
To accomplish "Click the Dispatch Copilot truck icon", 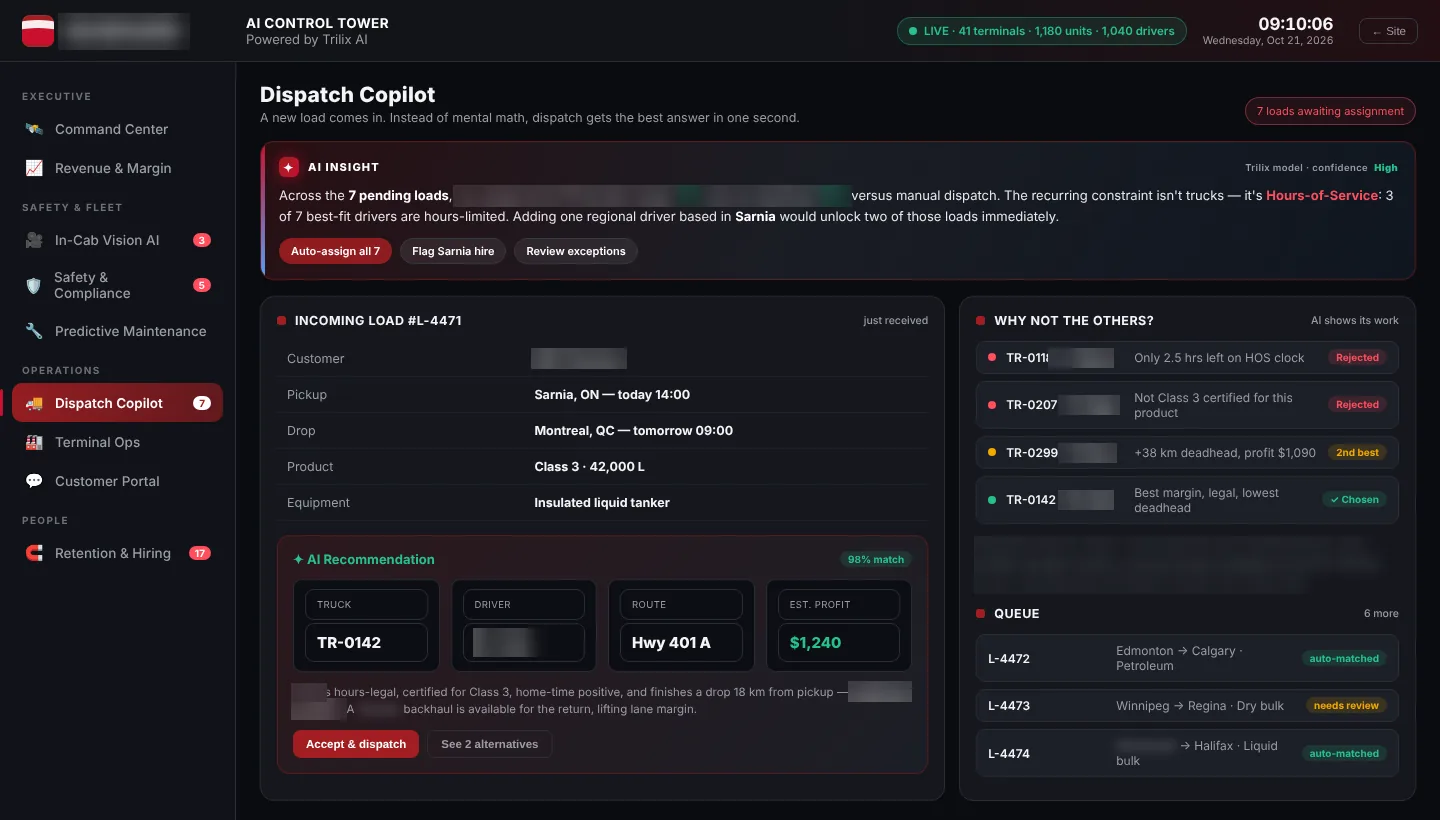I will tap(34, 403).
